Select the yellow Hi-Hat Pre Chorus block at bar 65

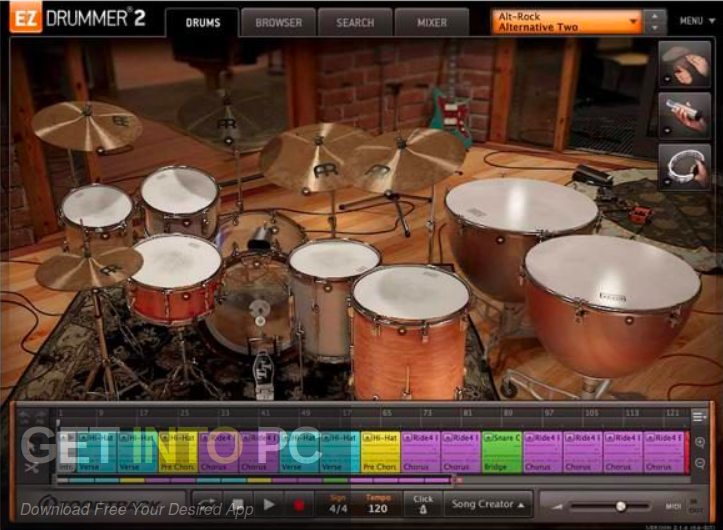tap(380, 452)
